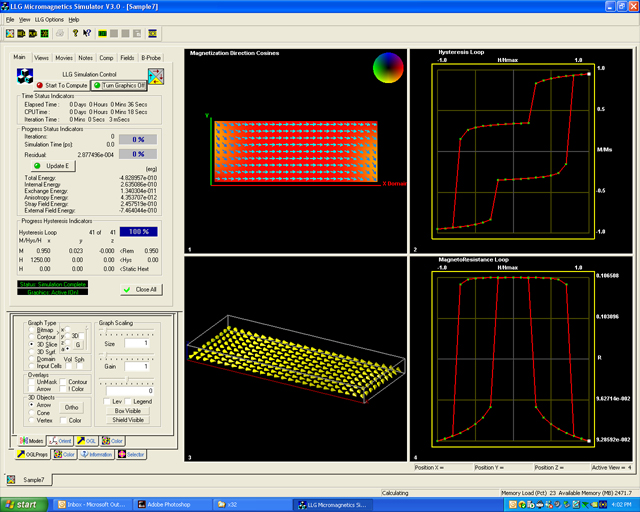Click the first gray square toolbar icon
Viewport: 640px width, 512px height.
click(x=114, y=33)
